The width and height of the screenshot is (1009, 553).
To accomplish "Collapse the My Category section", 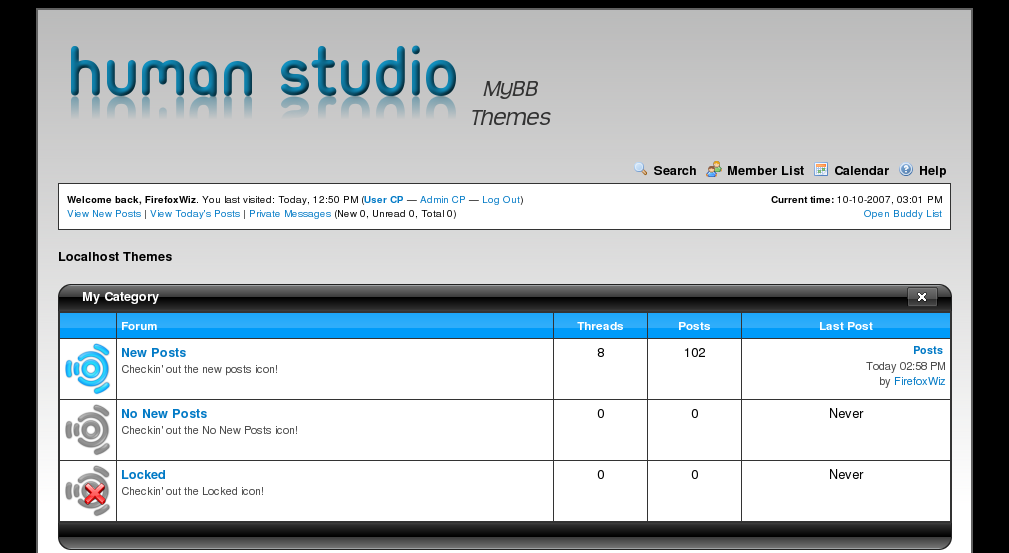I will 921,297.
